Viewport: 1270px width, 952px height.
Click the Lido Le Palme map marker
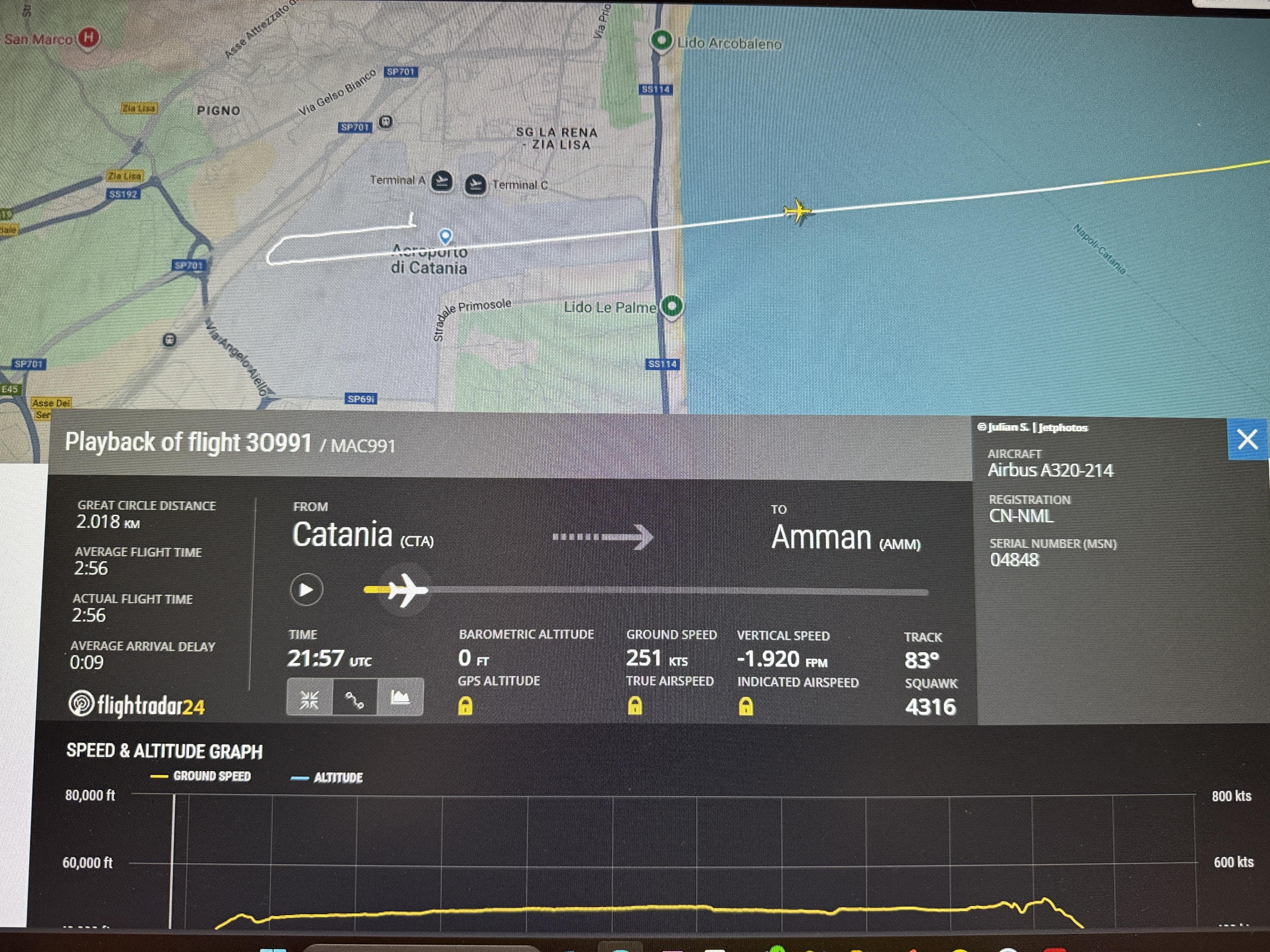tap(672, 305)
